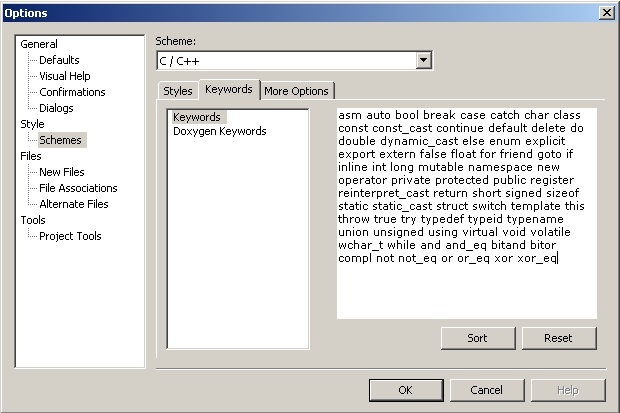This screenshot has width=620, height=413.
Task: Click inside the keywords text area
Action: [x=467, y=214]
